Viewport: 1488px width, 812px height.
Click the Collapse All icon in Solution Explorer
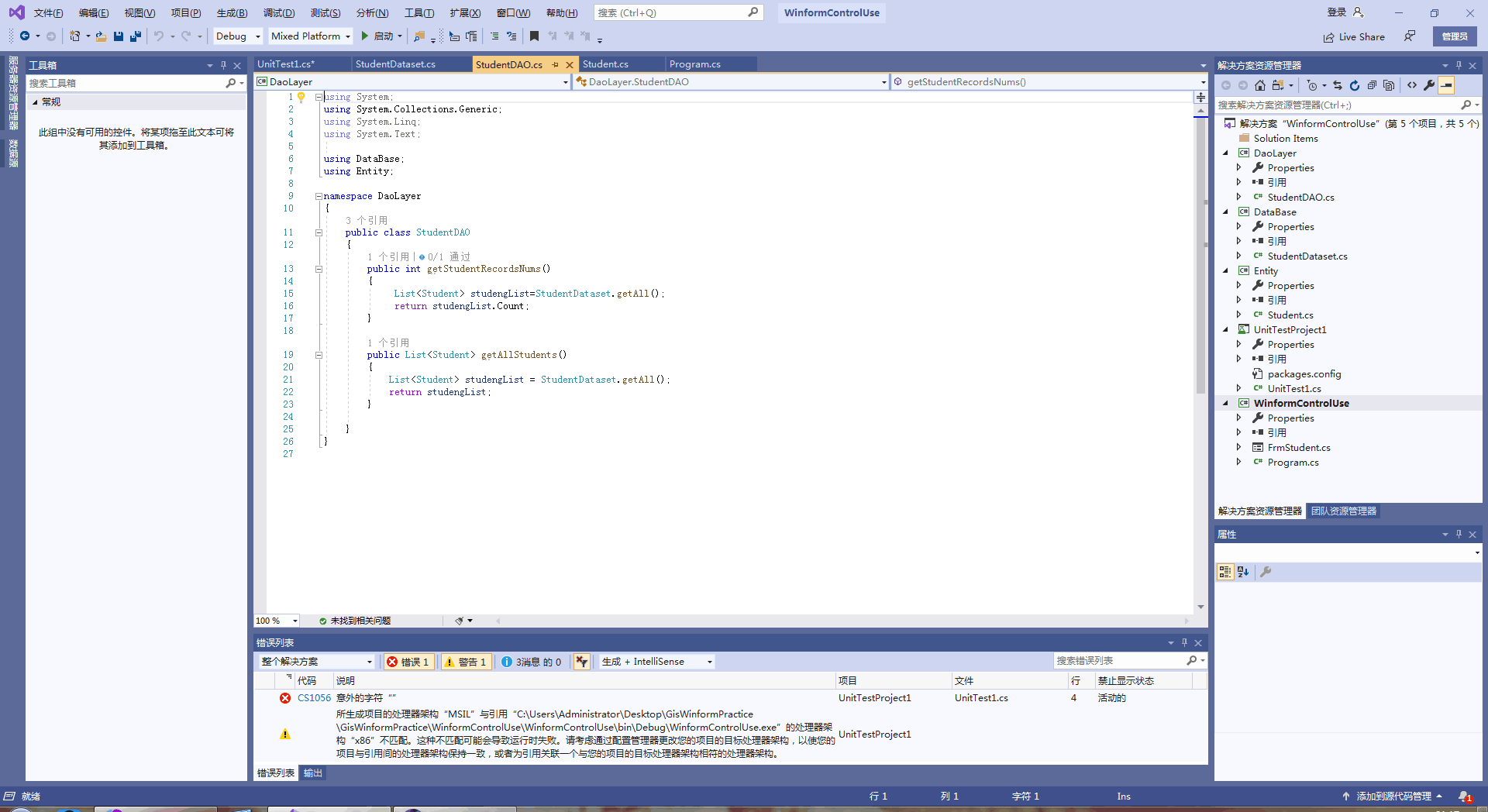(x=1372, y=85)
